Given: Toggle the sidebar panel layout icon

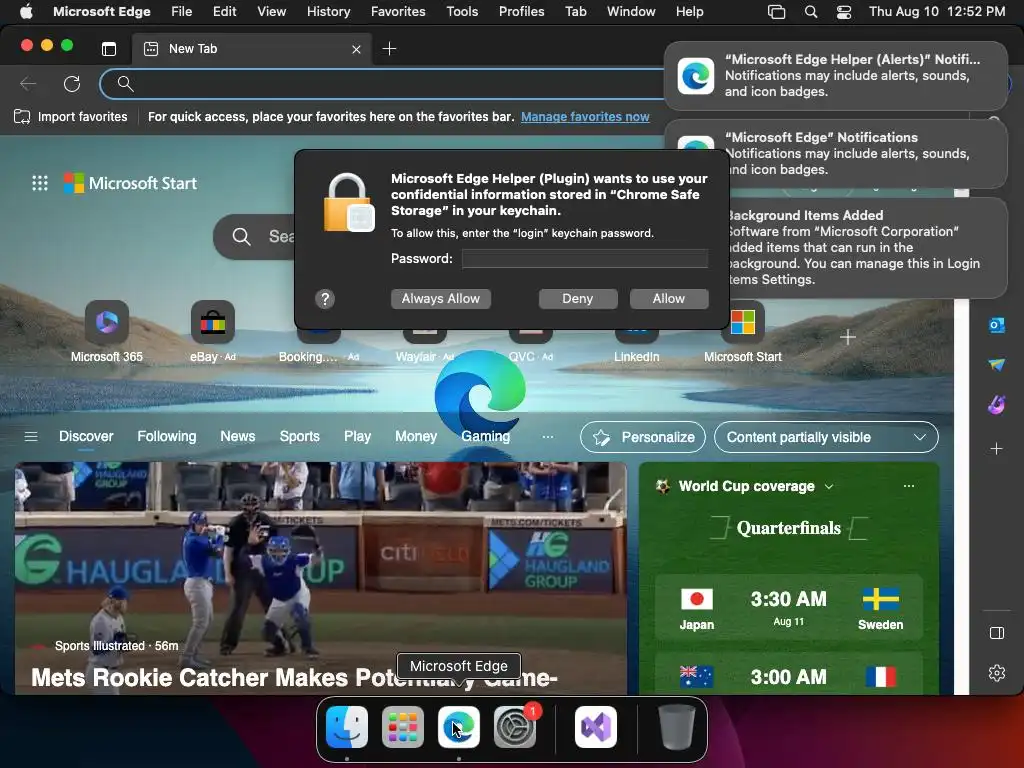Looking at the screenshot, I should [997, 633].
